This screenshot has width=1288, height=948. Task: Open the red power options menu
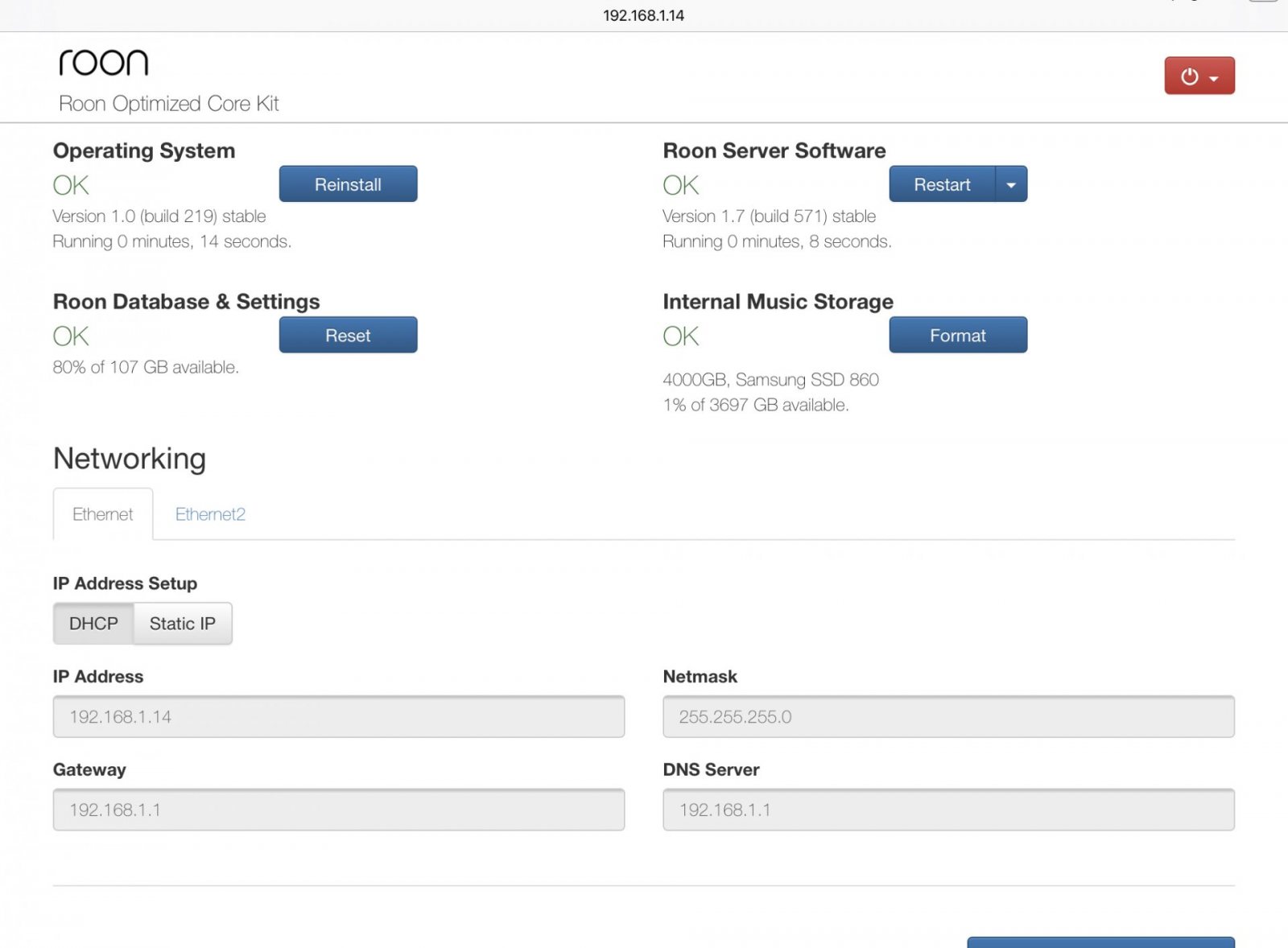1199,76
